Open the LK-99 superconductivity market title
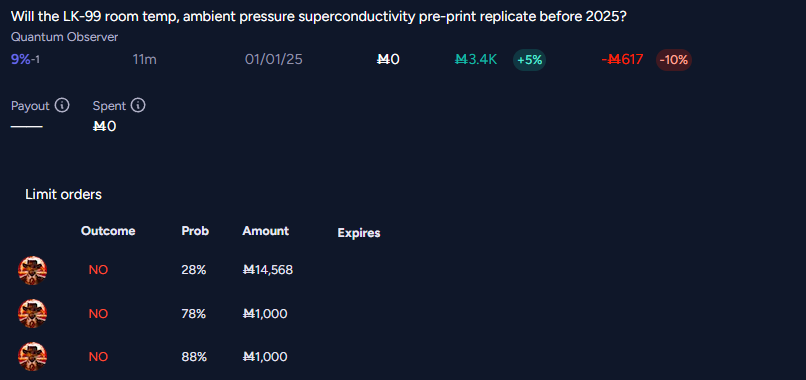806x380 pixels. (319, 16)
